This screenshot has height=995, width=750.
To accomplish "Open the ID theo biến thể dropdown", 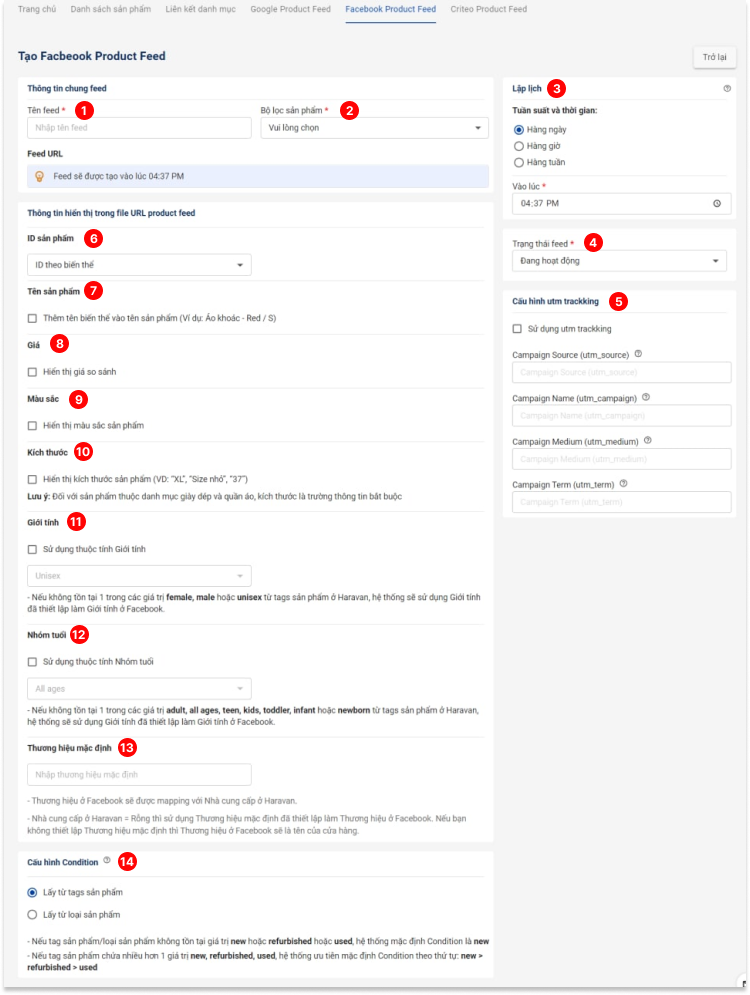I will 139,265.
